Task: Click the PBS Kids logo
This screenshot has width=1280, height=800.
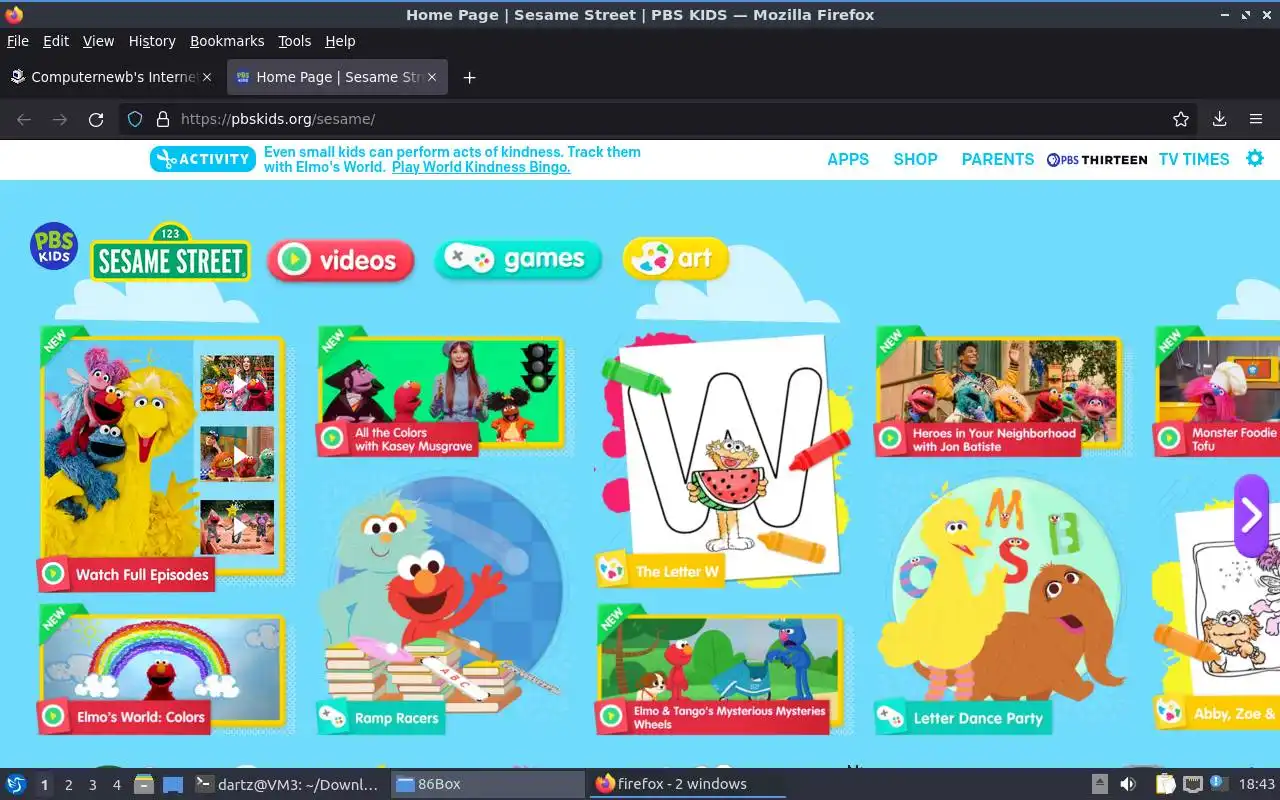Action: click(x=54, y=247)
